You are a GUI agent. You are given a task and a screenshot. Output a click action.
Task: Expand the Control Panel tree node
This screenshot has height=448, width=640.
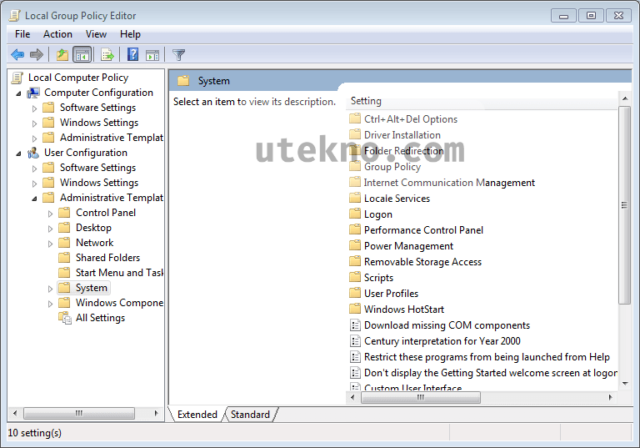pyautogui.click(x=50, y=213)
